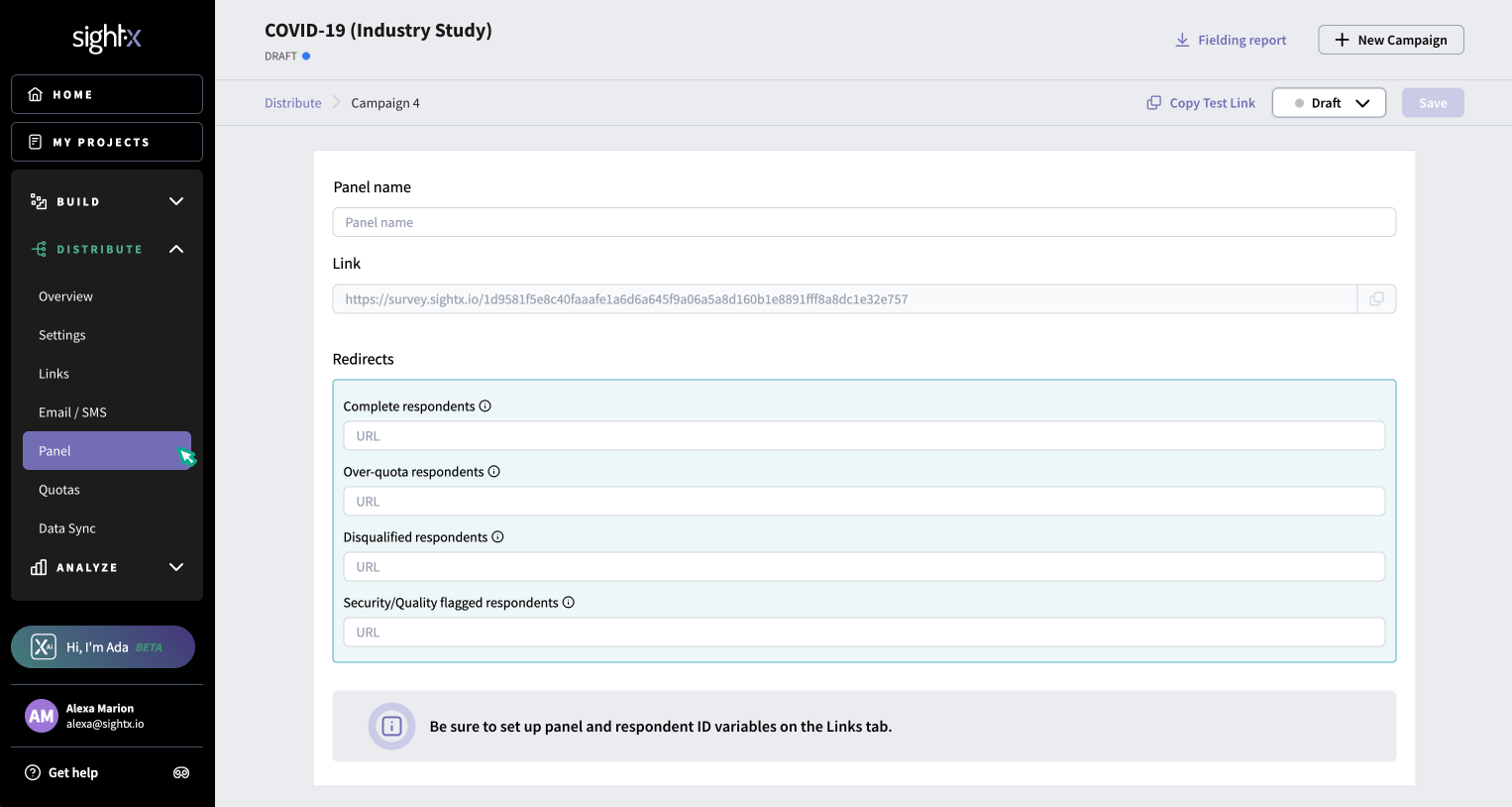
Task: Click the COVID-19 (Industry Study) title
Action: [378, 30]
